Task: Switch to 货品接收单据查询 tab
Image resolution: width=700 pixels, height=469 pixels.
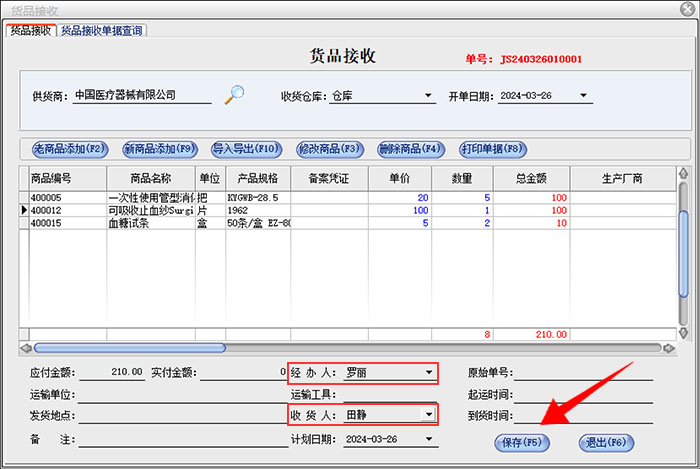Action: coord(103,30)
